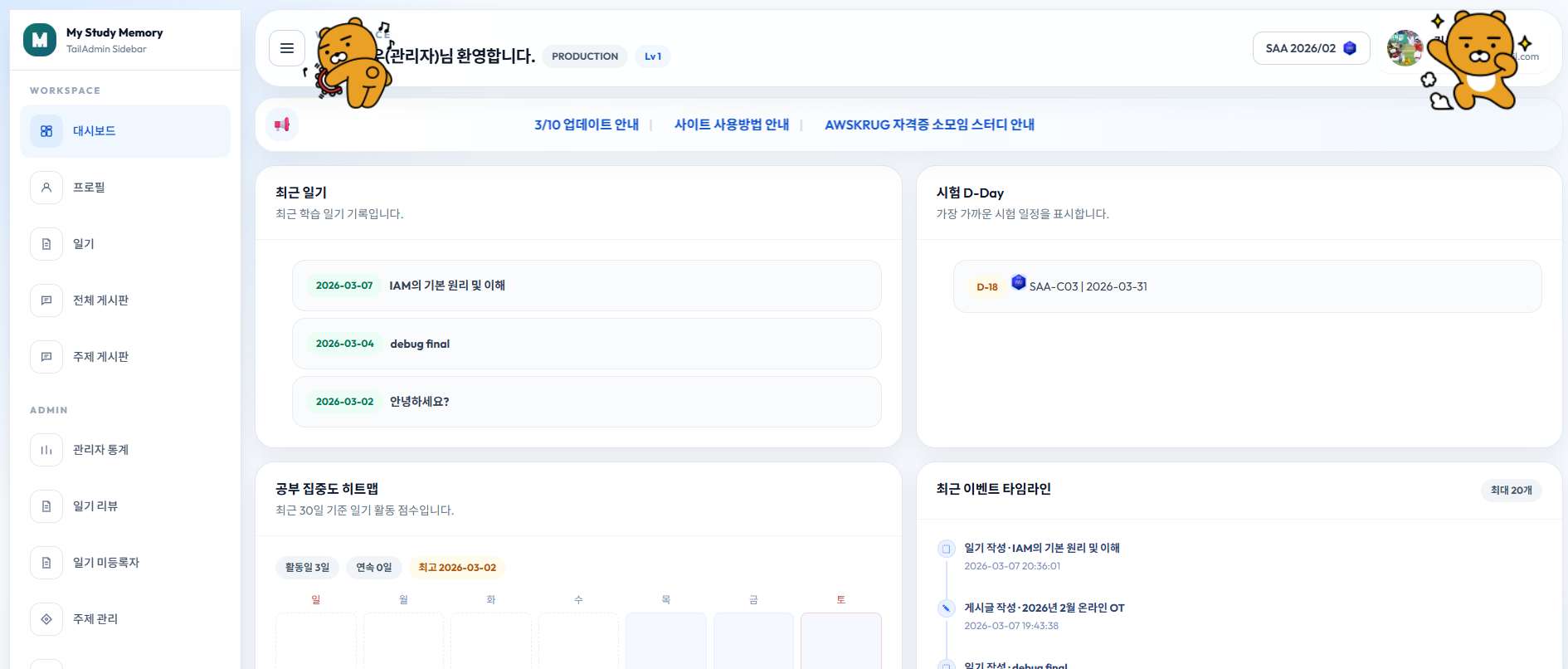Open timeline event 게시글 작성 2026년 2월 온라인 OT

1045,608
